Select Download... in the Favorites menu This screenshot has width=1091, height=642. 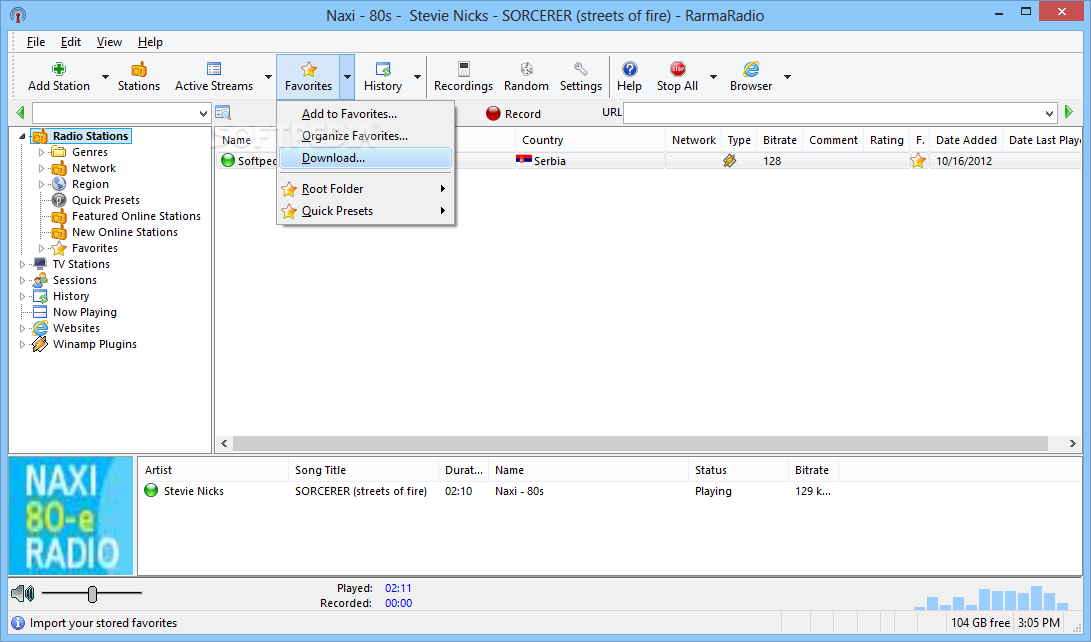pos(366,158)
